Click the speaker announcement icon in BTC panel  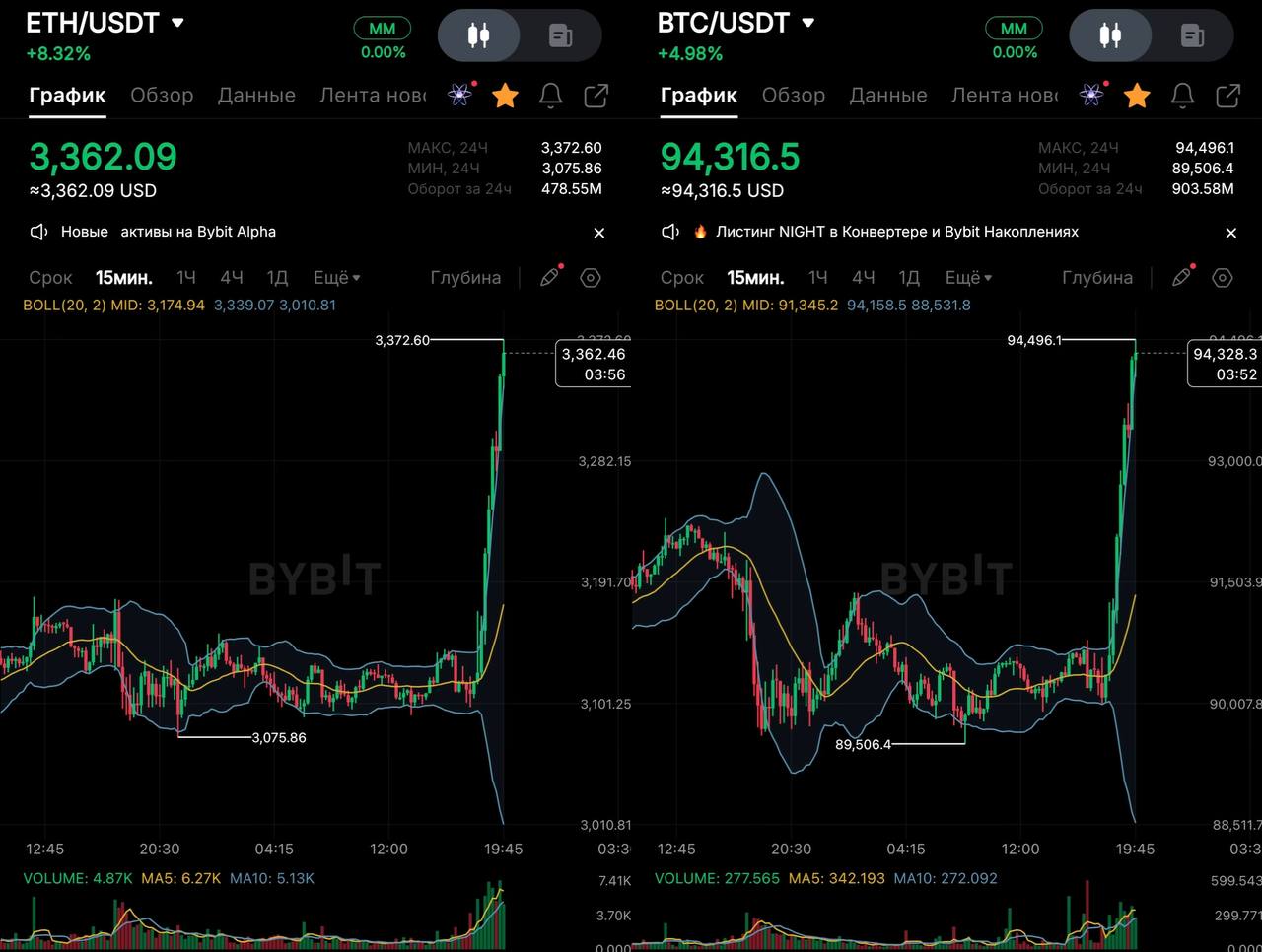pyautogui.click(x=670, y=232)
